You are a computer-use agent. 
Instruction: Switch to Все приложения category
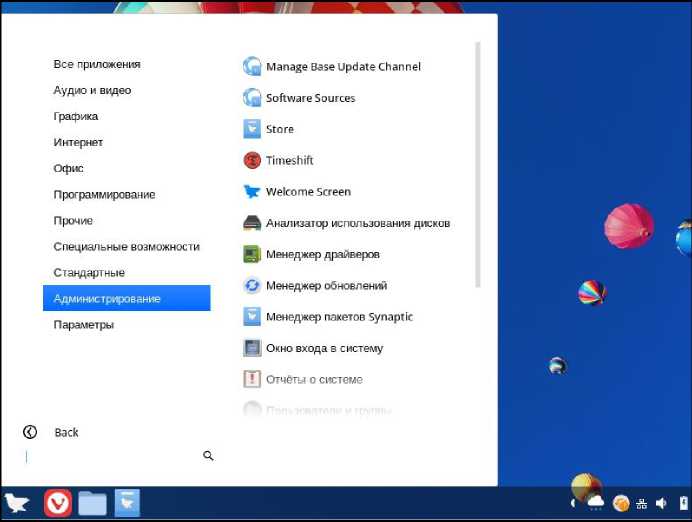coord(97,64)
